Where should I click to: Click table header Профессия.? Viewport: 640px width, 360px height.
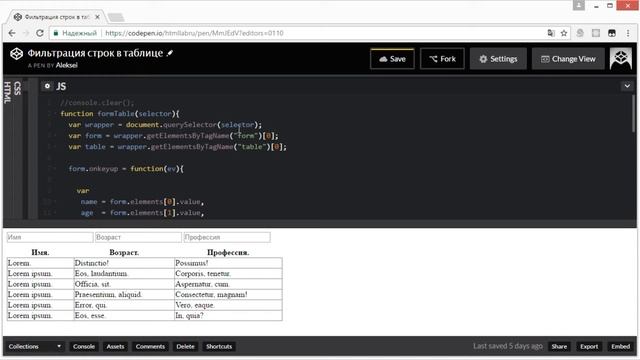click(228, 253)
